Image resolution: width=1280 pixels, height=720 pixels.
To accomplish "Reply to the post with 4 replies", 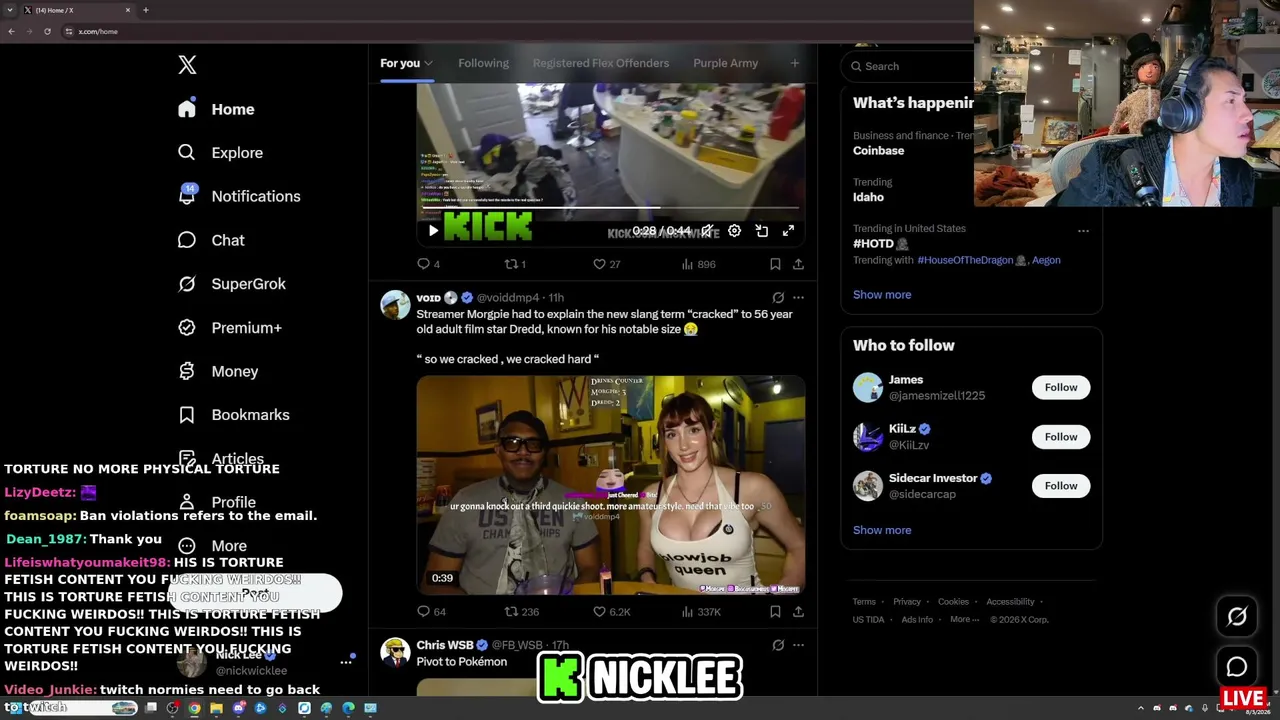I will 428,264.
